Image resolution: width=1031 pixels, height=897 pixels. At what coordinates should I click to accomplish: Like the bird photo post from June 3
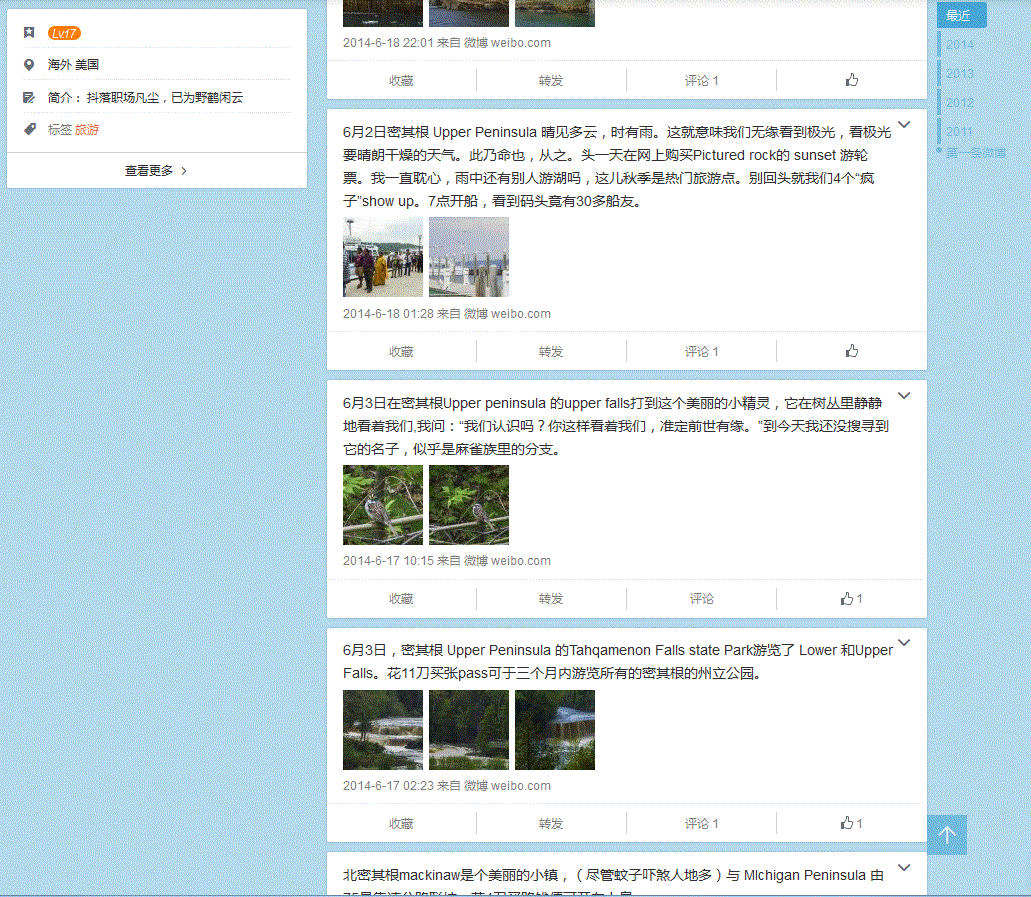(x=851, y=598)
